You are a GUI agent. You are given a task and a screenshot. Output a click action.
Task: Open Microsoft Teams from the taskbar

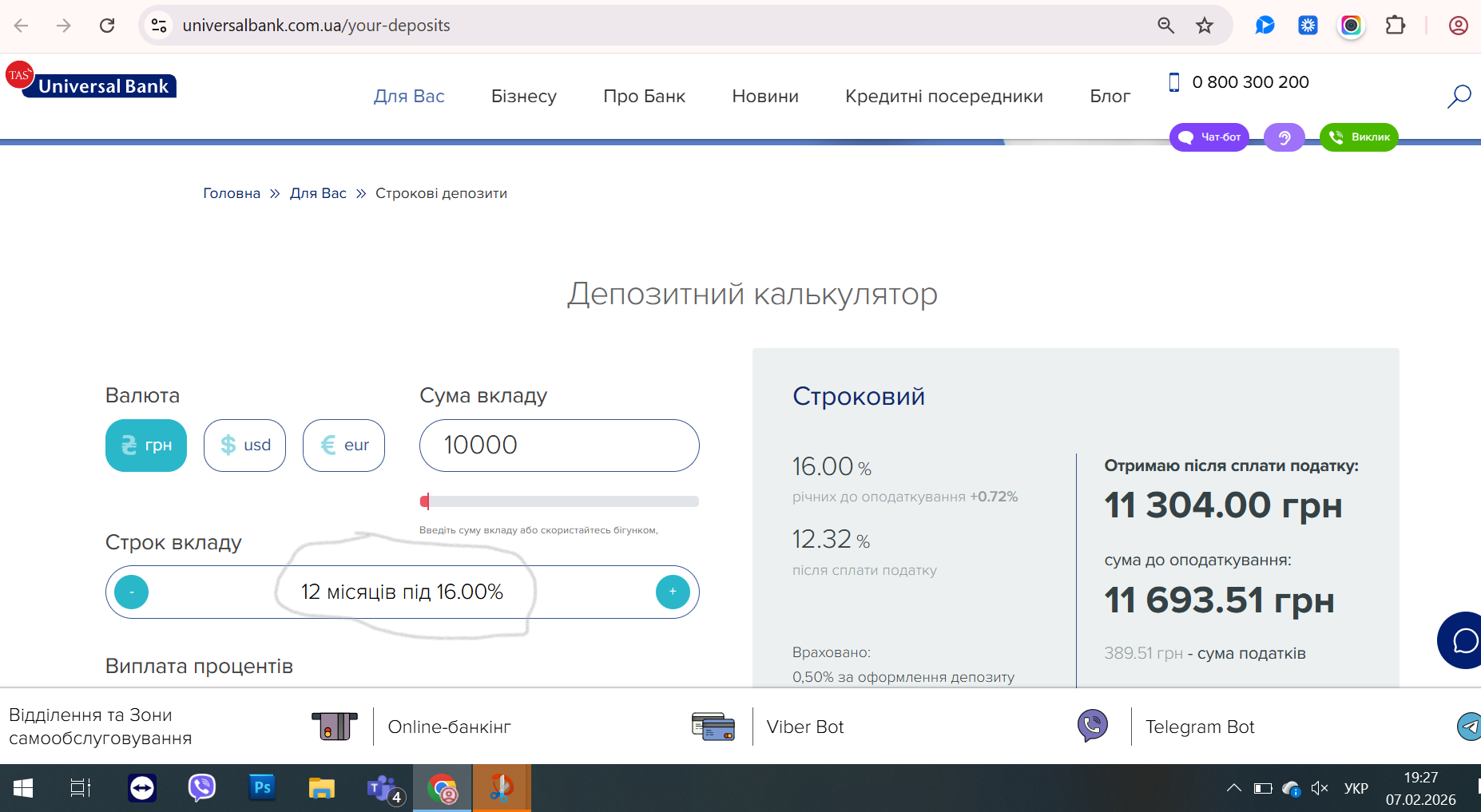pos(385,790)
